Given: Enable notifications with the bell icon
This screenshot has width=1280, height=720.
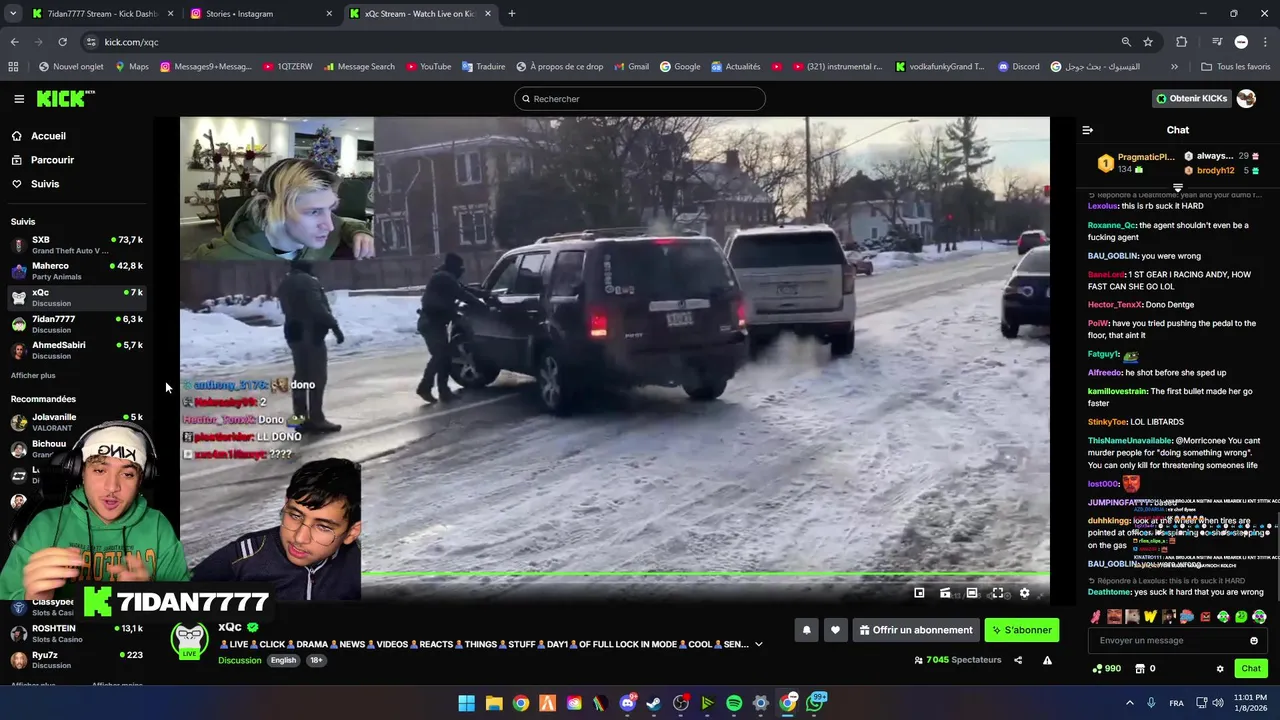Looking at the screenshot, I should (806, 630).
